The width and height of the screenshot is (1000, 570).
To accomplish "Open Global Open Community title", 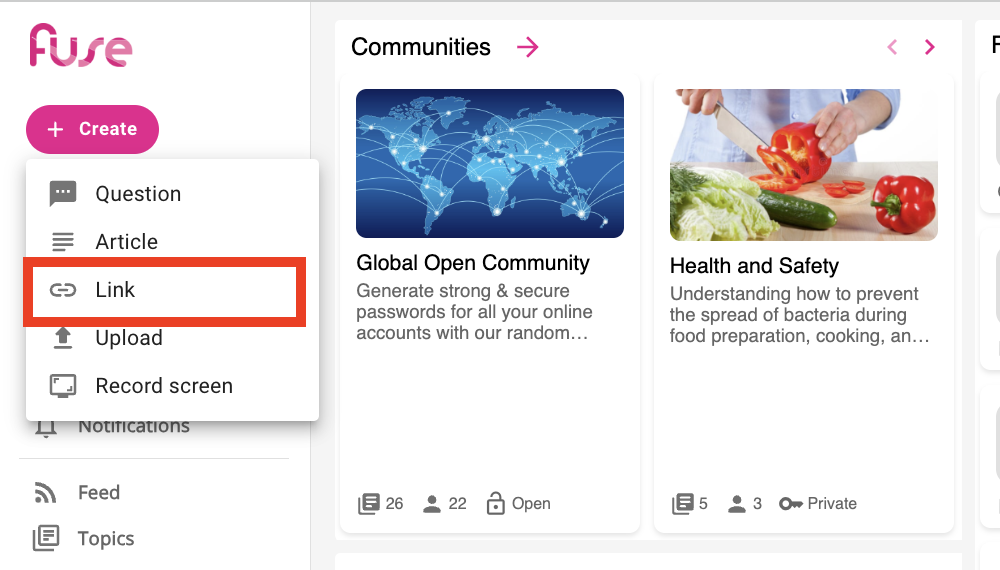I will point(473,263).
